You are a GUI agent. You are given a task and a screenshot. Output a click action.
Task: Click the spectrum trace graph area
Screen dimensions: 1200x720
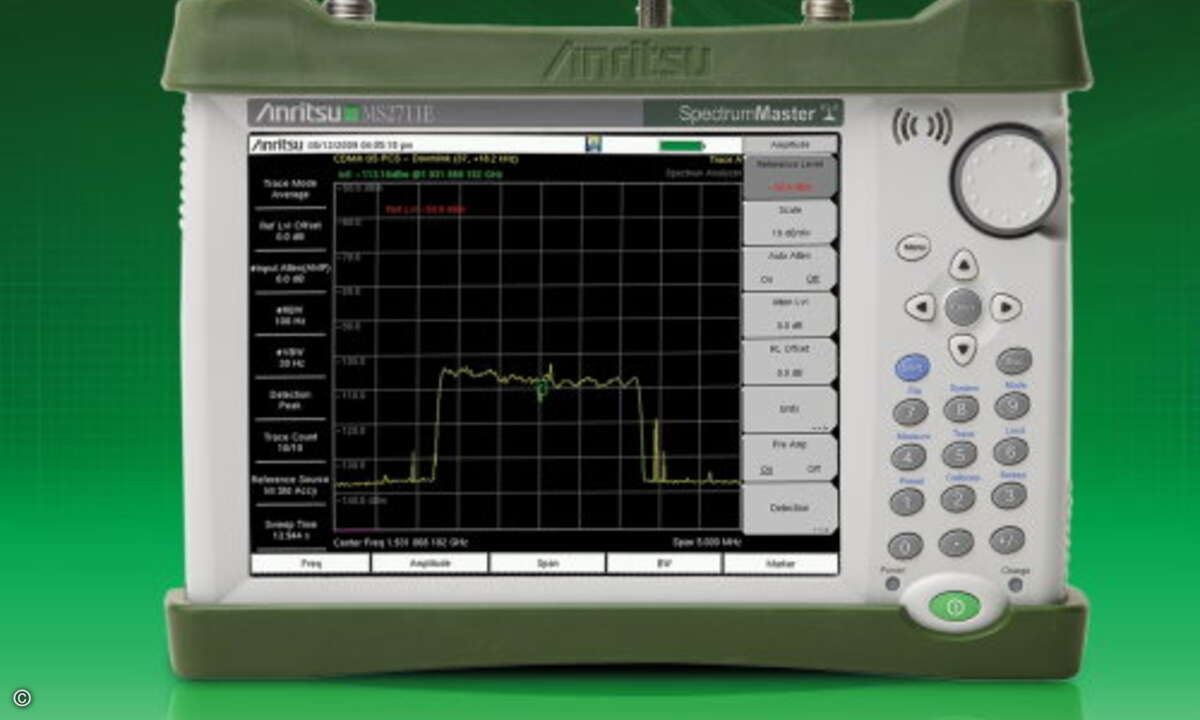tap(538, 355)
